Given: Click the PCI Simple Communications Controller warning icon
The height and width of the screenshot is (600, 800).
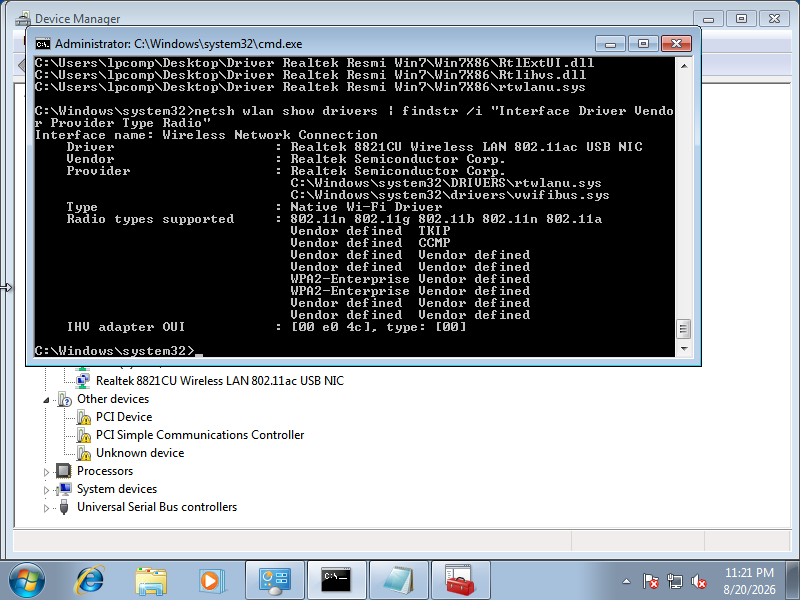Looking at the screenshot, I should (x=84, y=435).
